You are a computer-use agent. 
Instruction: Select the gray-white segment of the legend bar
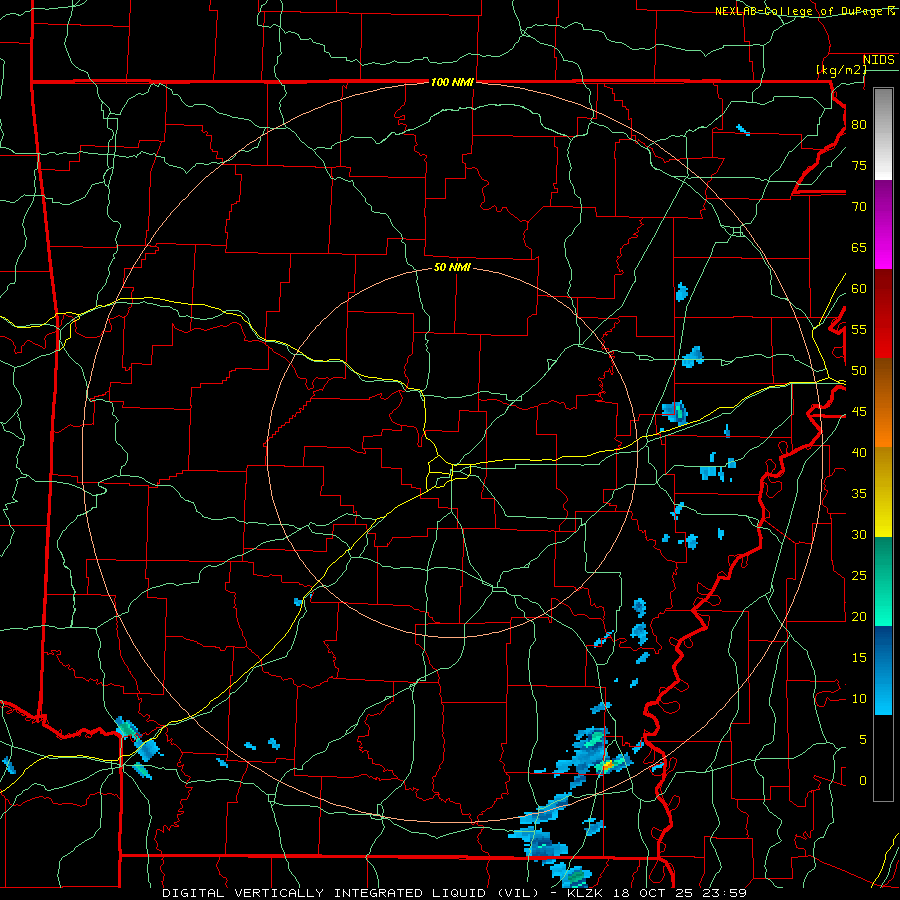point(883,134)
